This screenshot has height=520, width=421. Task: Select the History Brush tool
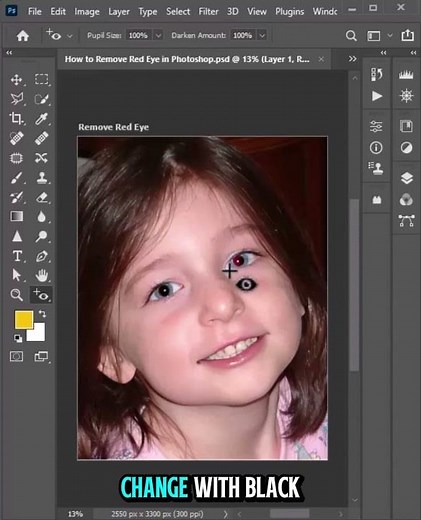(x=16, y=197)
